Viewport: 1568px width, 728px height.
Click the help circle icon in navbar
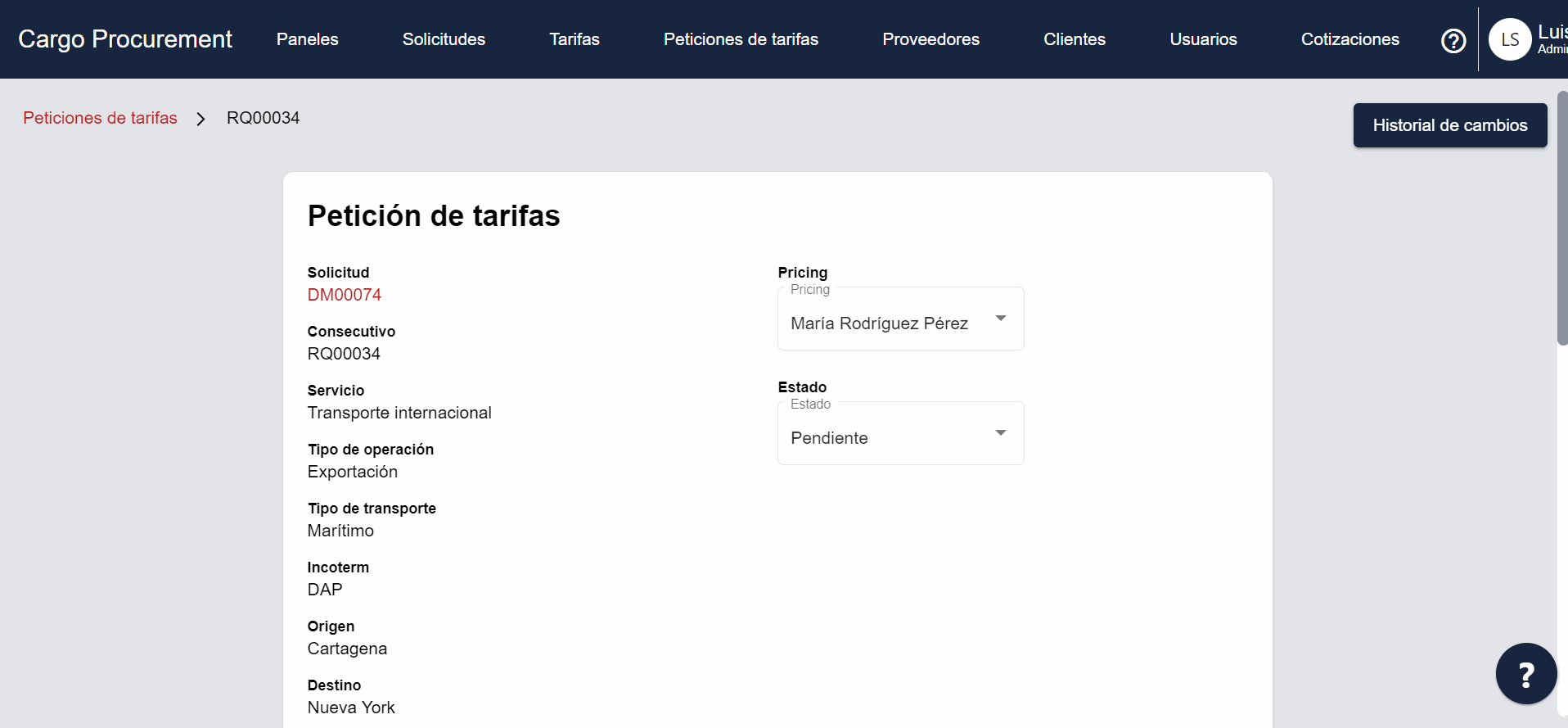pyautogui.click(x=1453, y=40)
